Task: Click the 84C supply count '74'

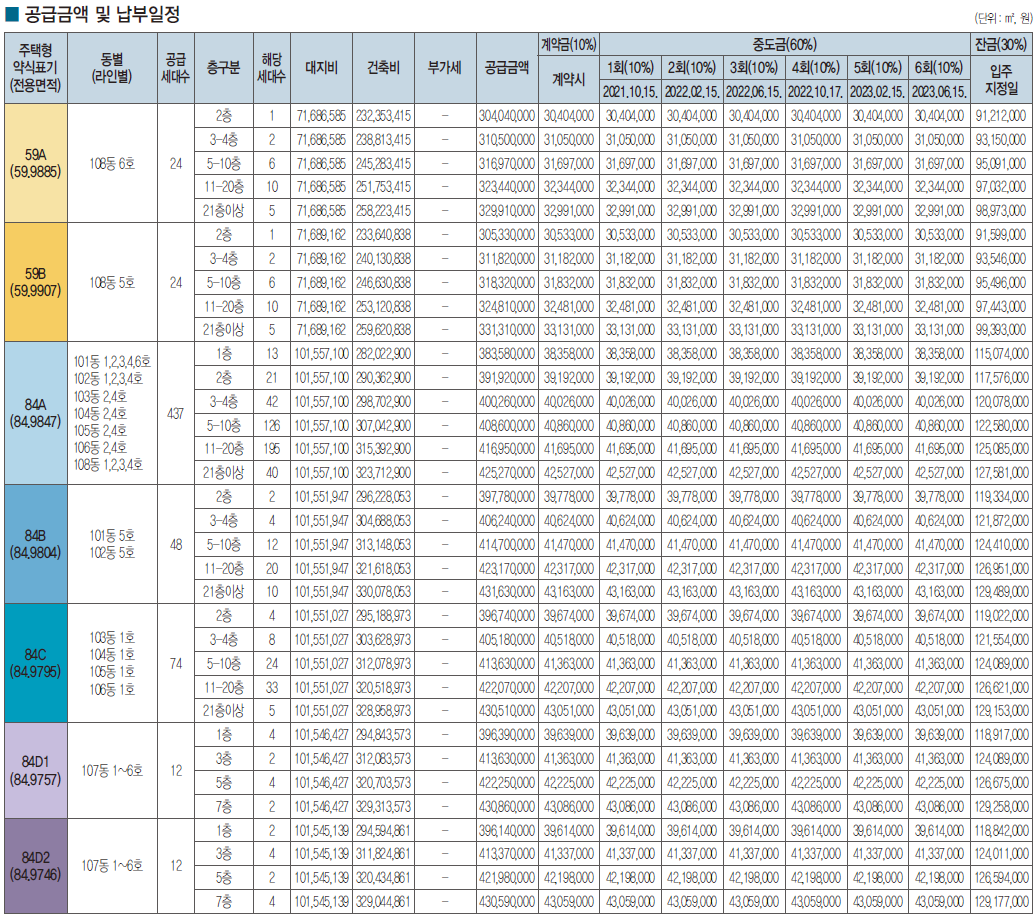Action: click(x=176, y=663)
